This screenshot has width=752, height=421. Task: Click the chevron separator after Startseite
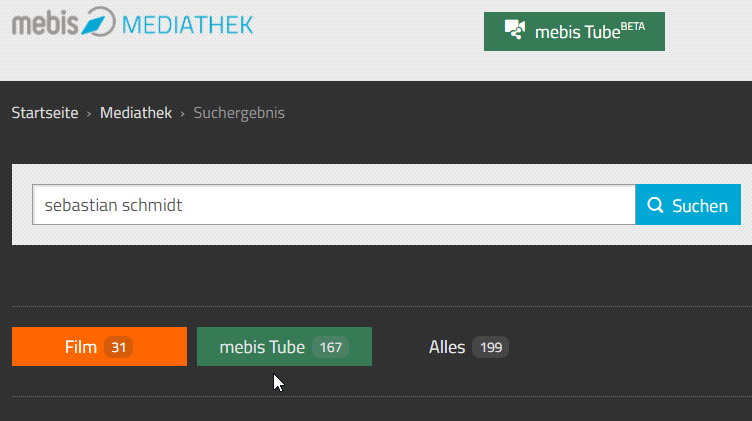89,113
